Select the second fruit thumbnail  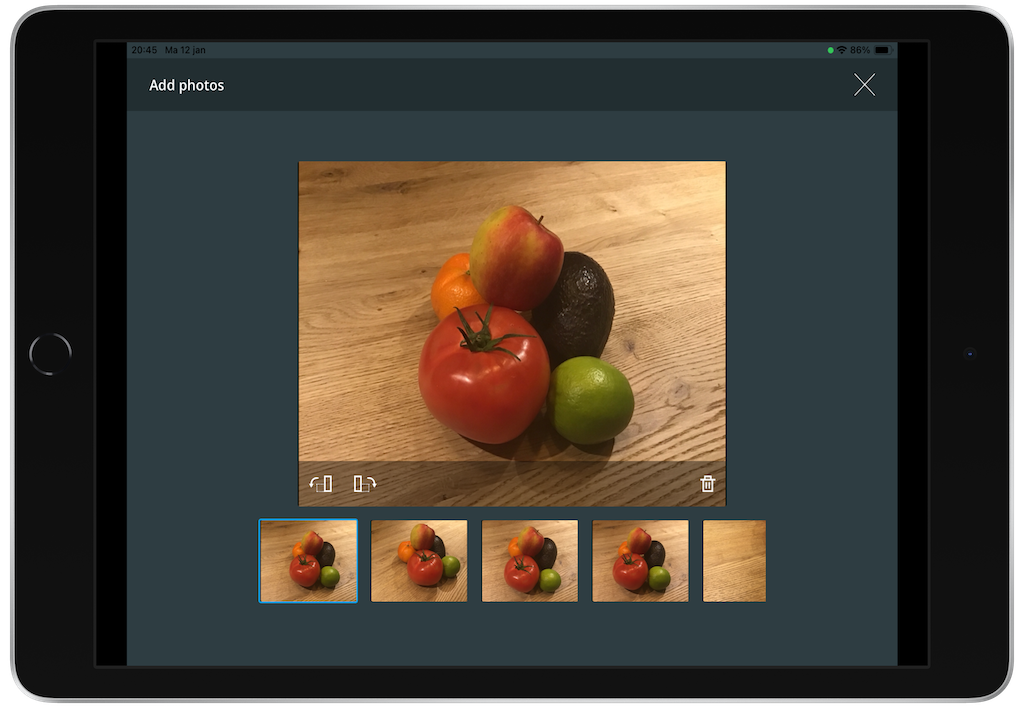pyautogui.click(x=419, y=561)
